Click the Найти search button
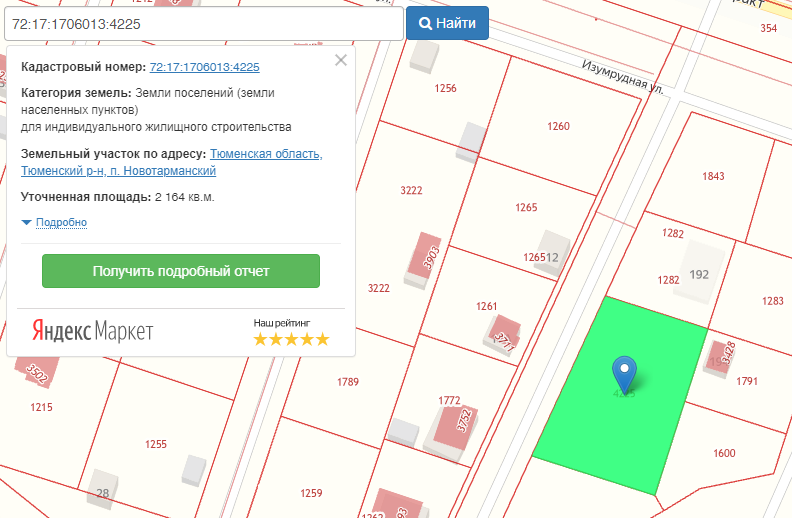 447,23
